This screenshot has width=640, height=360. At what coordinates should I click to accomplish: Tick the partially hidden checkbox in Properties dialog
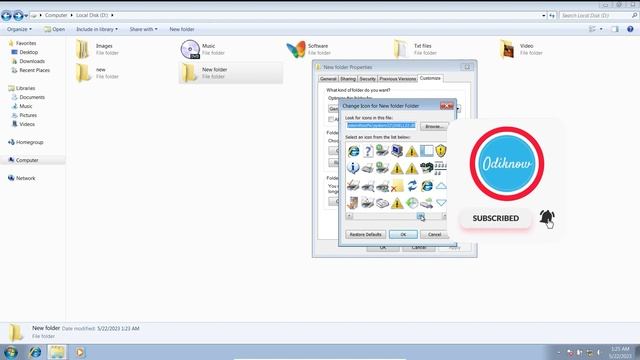(331, 119)
